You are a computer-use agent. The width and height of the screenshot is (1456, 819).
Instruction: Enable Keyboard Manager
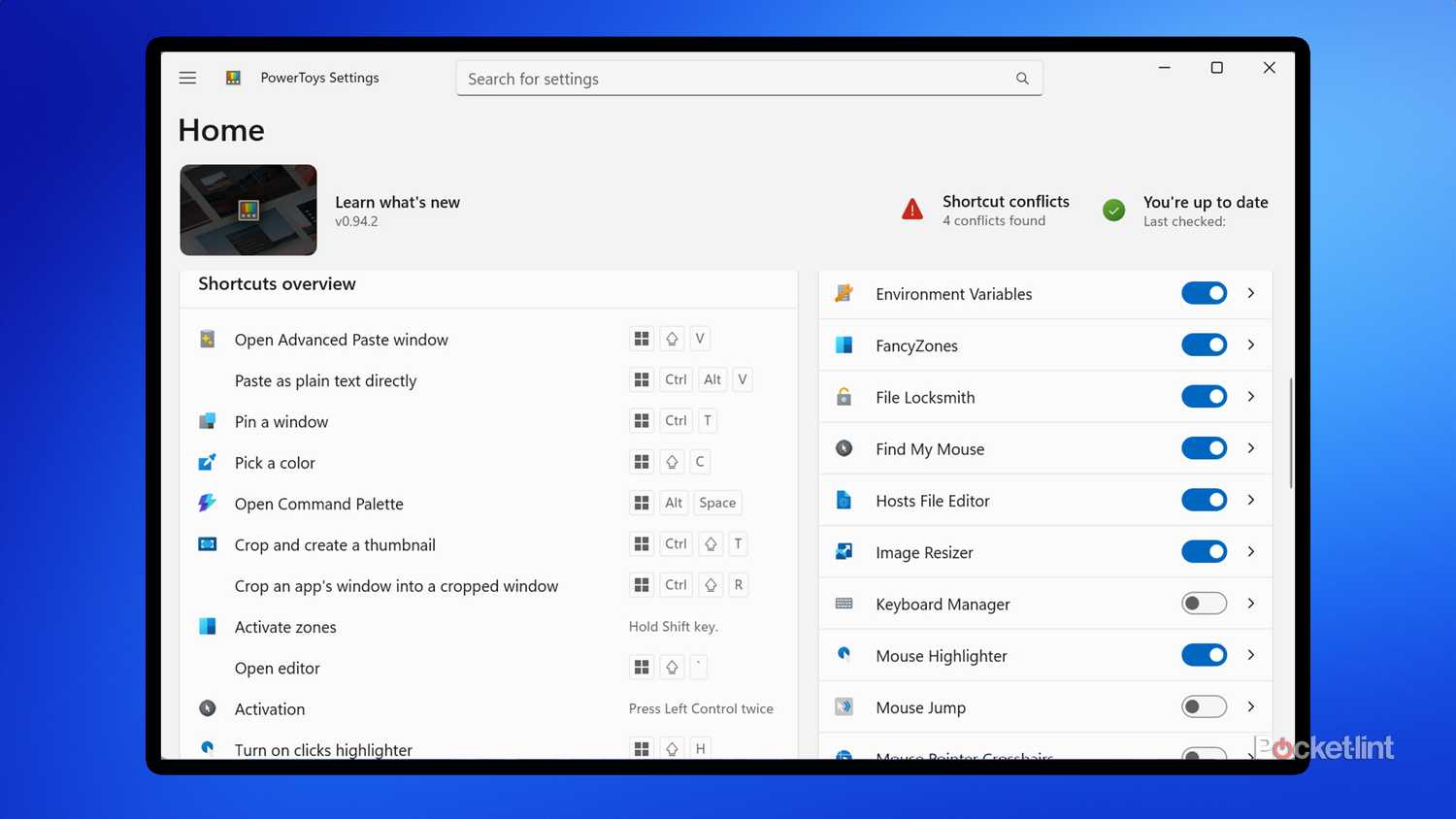(1204, 603)
